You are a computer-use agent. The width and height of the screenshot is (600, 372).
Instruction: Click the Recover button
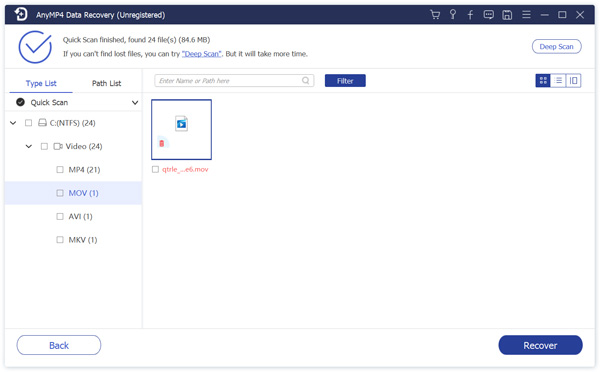coord(540,345)
